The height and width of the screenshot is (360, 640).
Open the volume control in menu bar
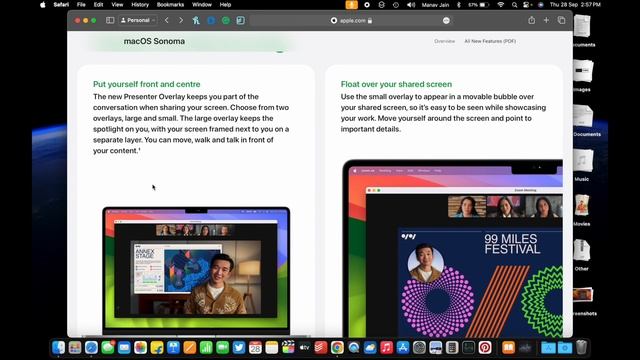click(x=411, y=4)
